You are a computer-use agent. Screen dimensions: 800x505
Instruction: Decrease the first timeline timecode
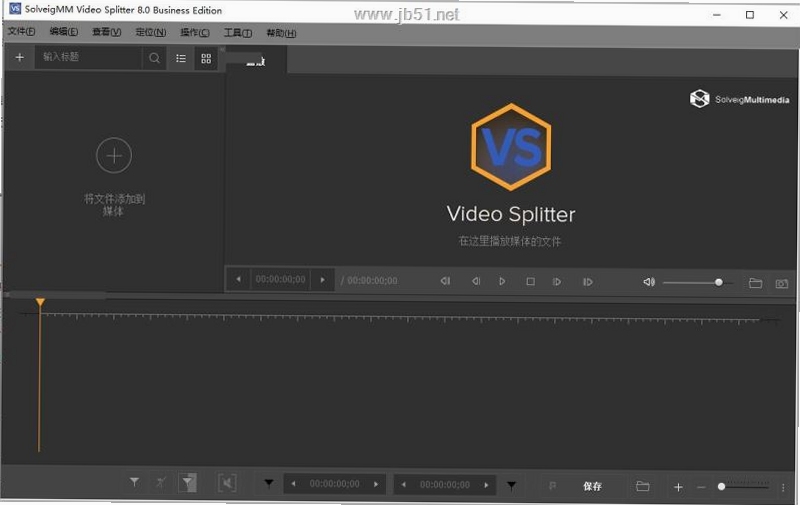293,484
